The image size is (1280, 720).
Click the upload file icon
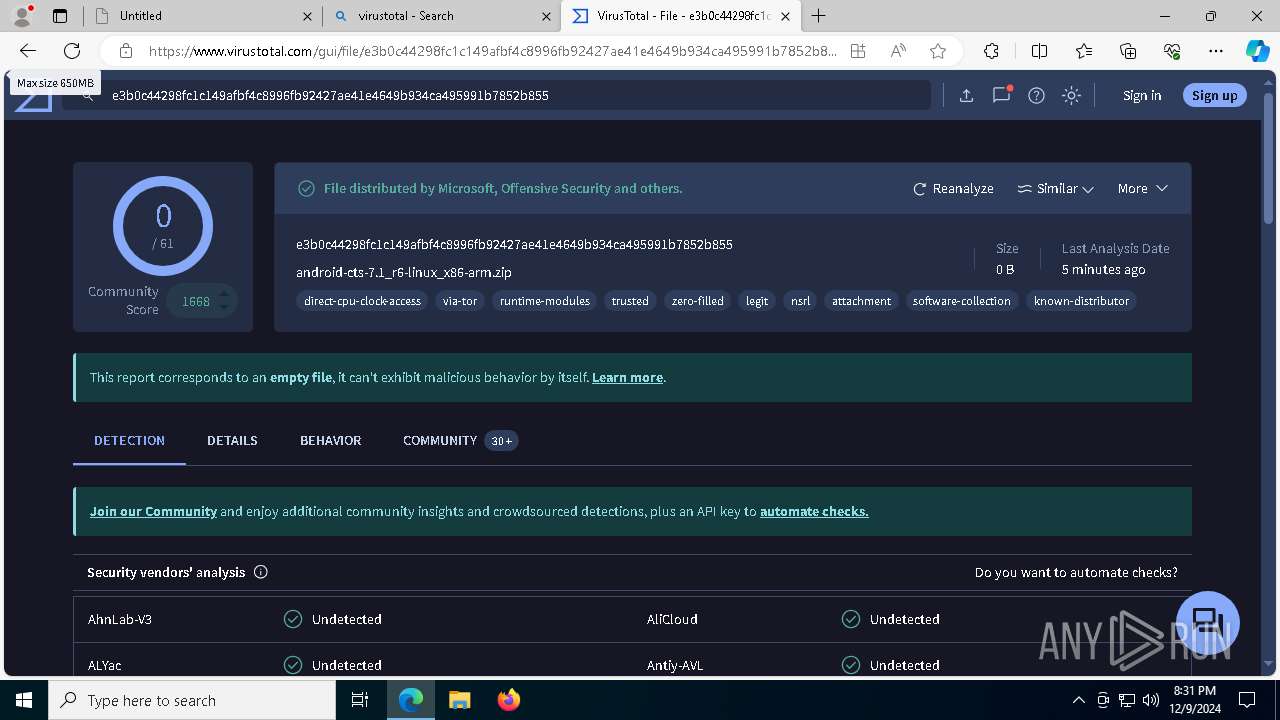click(966, 95)
